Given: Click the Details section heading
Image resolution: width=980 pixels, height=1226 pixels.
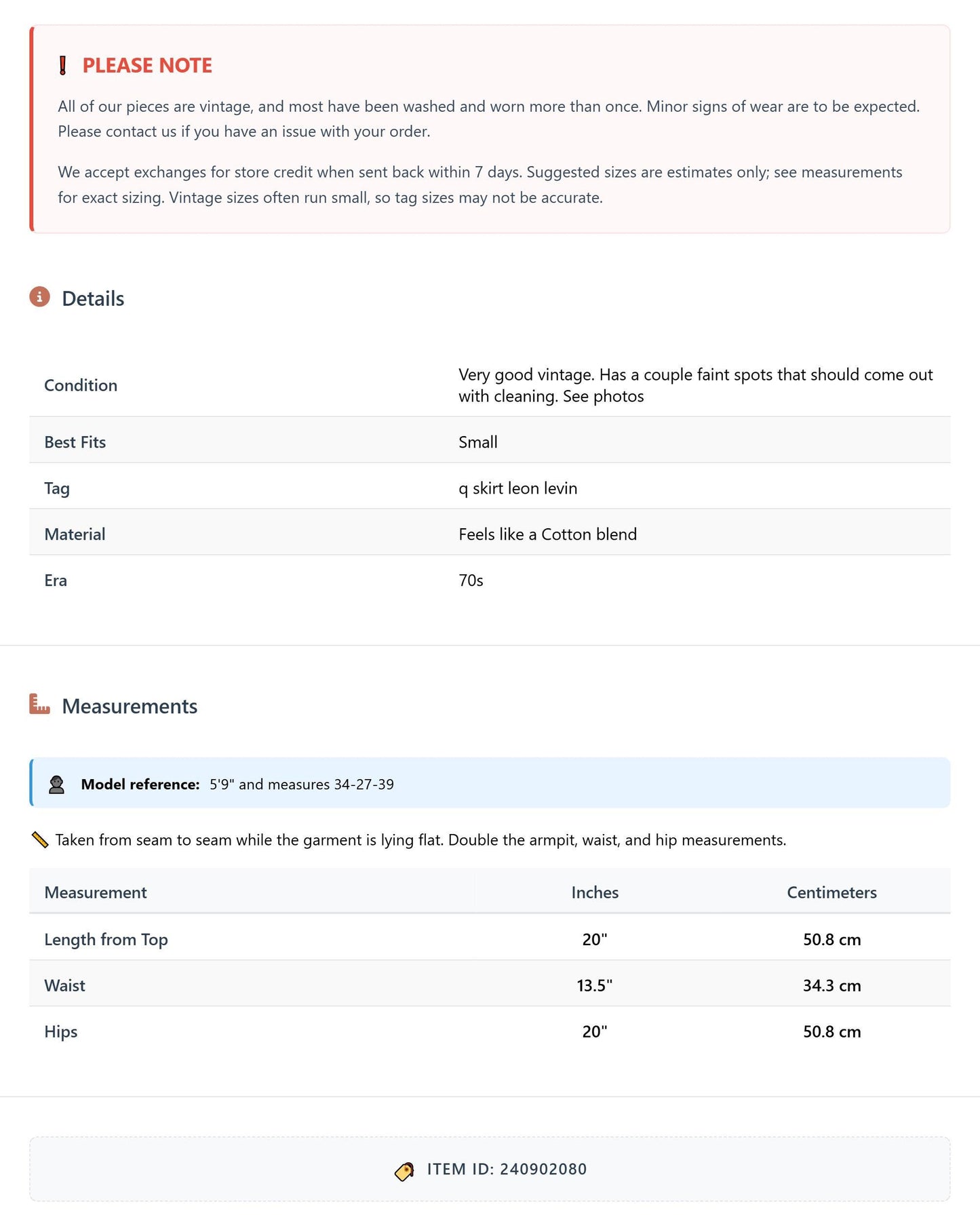Looking at the screenshot, I should click(93, 298).
